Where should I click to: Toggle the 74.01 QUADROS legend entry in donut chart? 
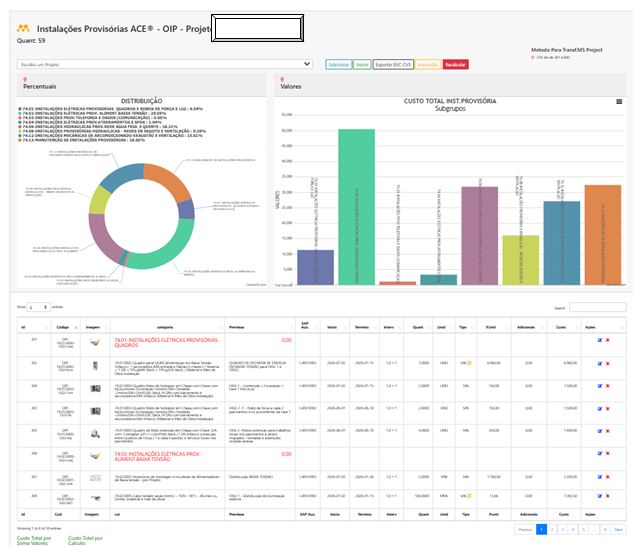coord(100,109)
